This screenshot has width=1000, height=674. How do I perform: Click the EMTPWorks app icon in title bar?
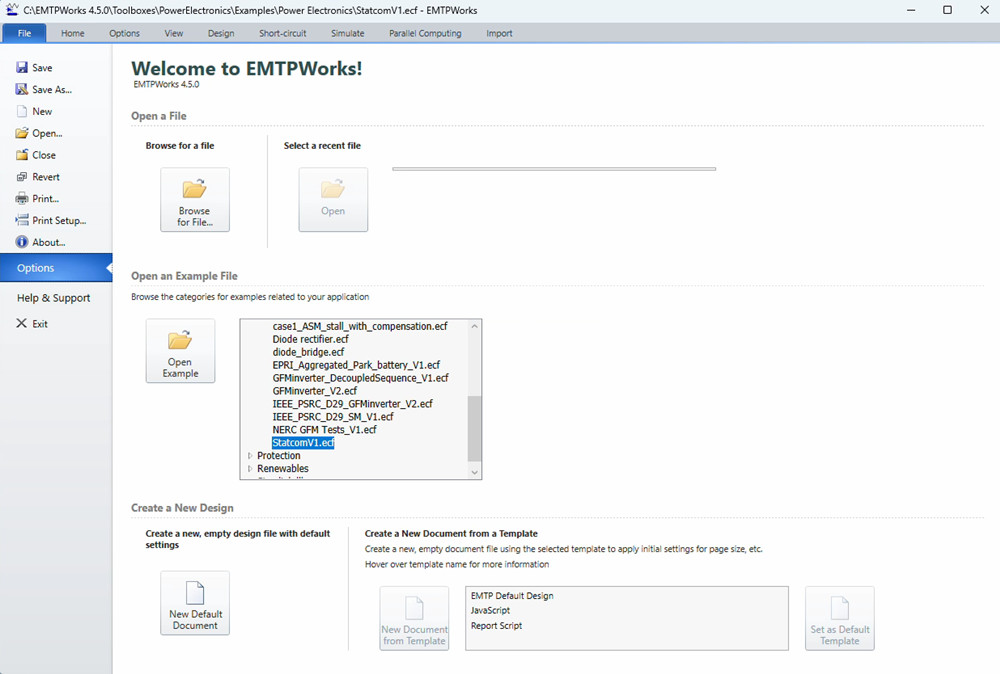click(12, 10)
